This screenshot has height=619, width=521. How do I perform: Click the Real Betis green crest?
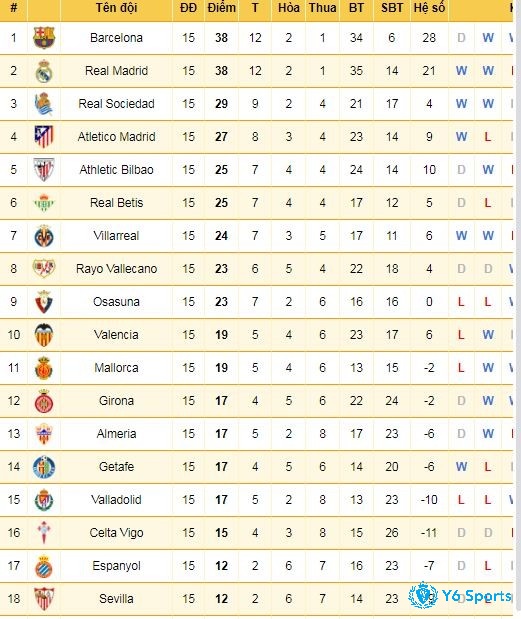pyautogui.click(x=44, y=203)
